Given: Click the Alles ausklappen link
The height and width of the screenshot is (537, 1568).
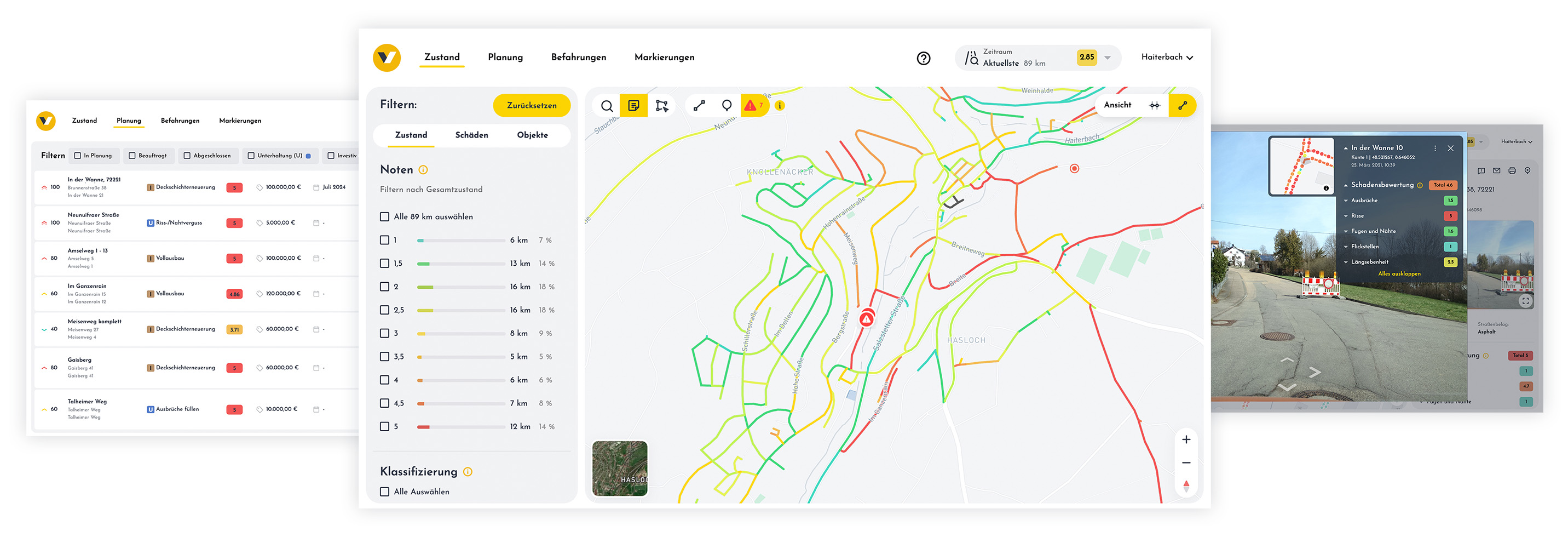Looking at the screenshot, I should click(x=1399, y=275).
